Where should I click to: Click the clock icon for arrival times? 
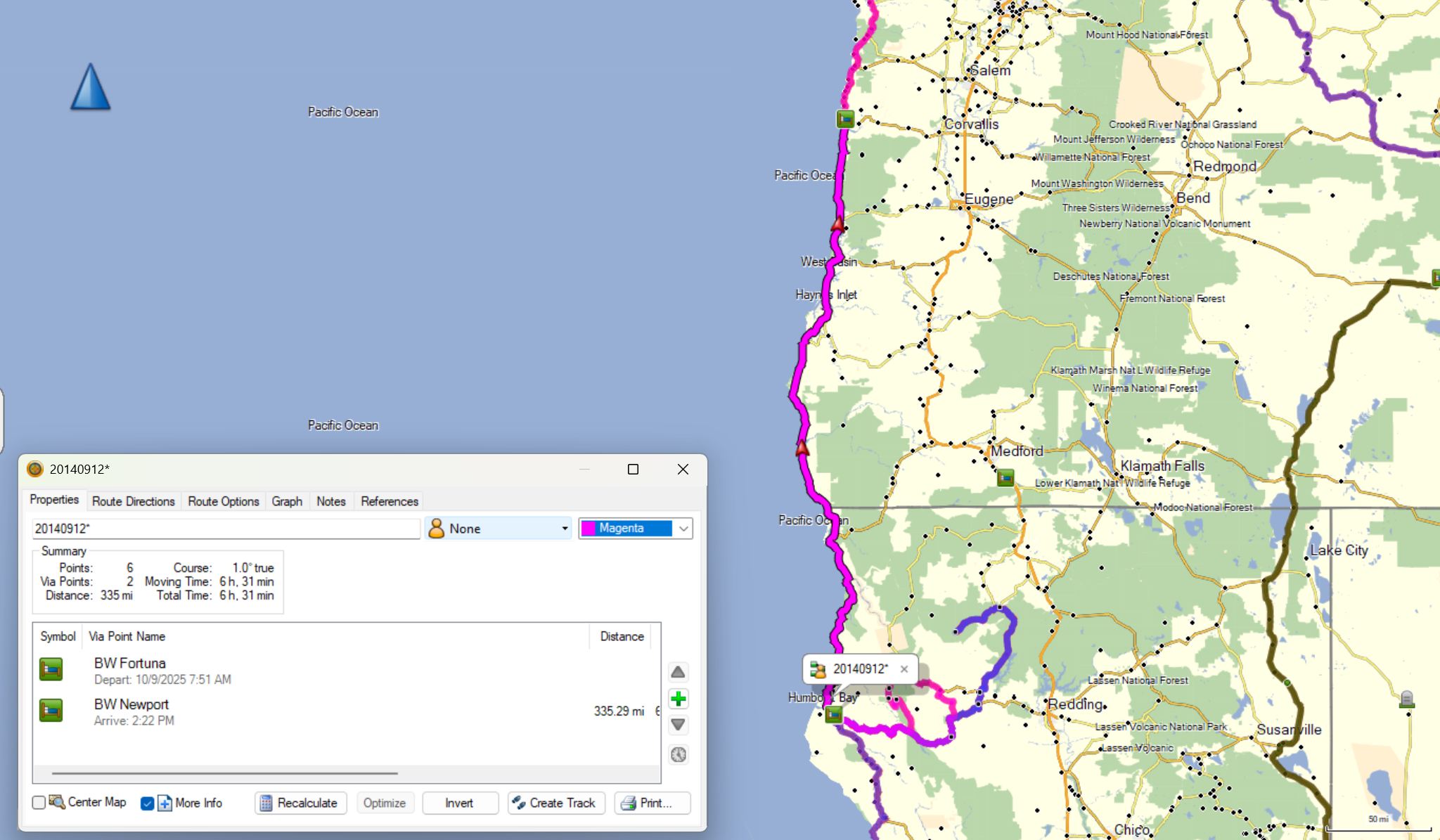[x=678, y=754]
